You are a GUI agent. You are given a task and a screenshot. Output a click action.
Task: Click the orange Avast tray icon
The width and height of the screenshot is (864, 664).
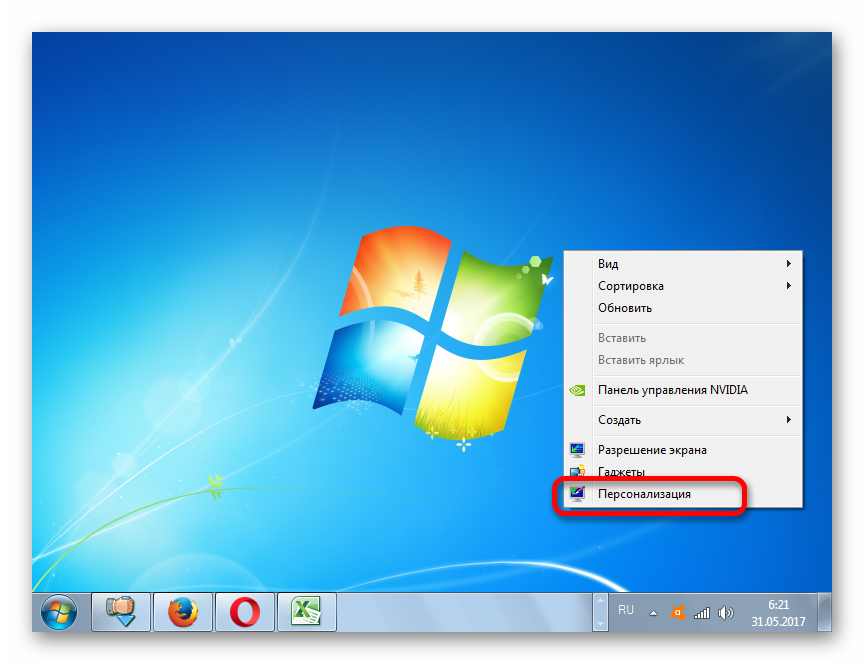678,612
